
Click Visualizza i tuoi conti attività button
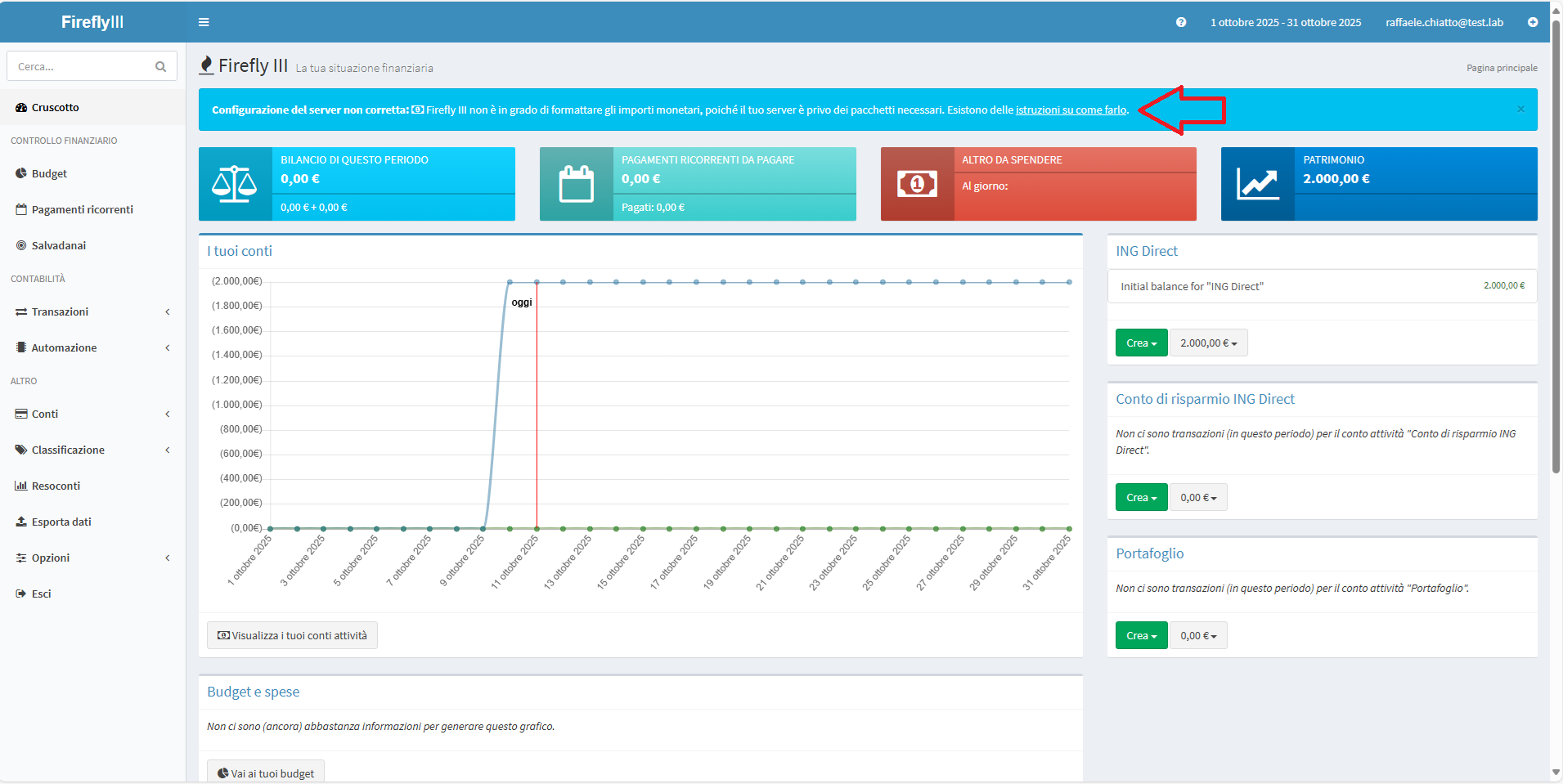[292, 635]
